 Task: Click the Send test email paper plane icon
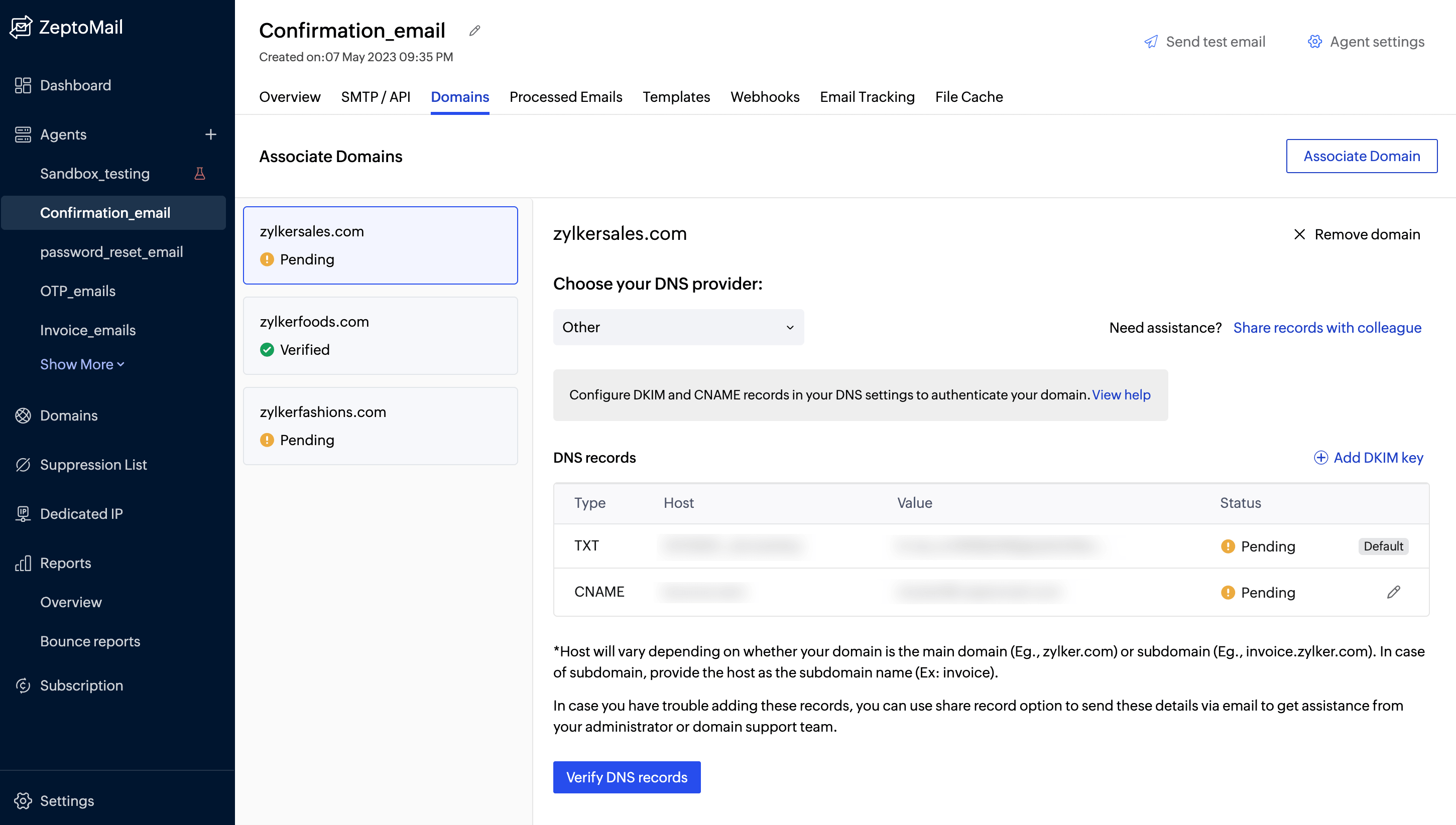click(1151, 41)
